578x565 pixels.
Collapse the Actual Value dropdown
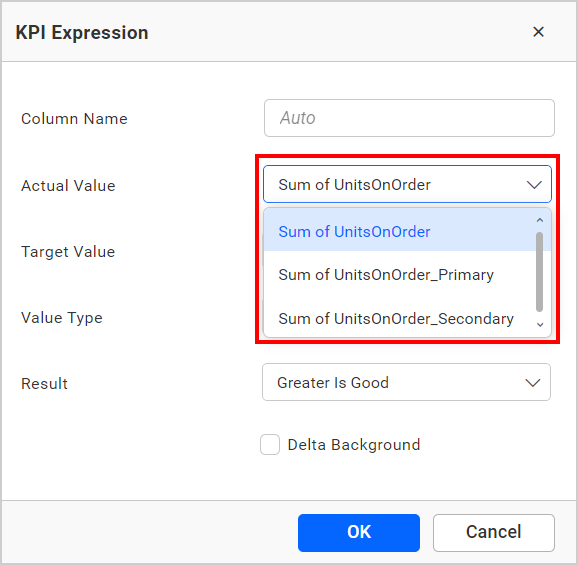[534, 184]
